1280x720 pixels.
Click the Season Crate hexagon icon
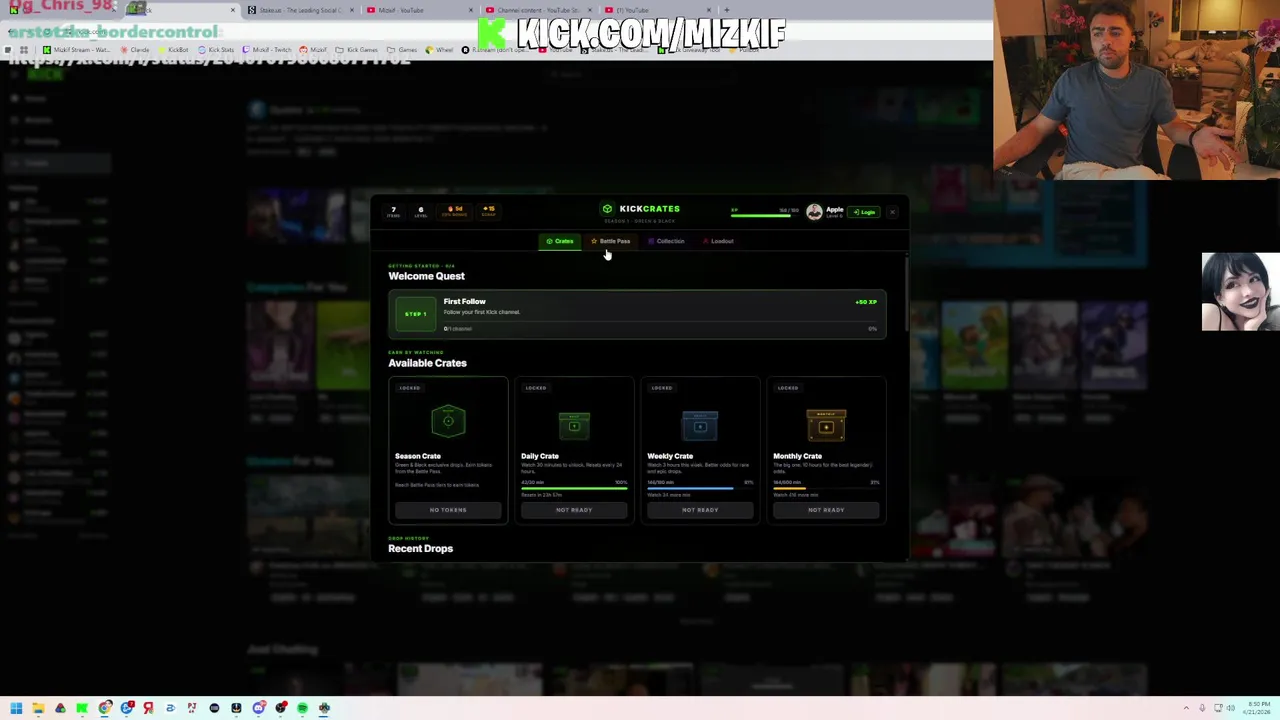448,421
